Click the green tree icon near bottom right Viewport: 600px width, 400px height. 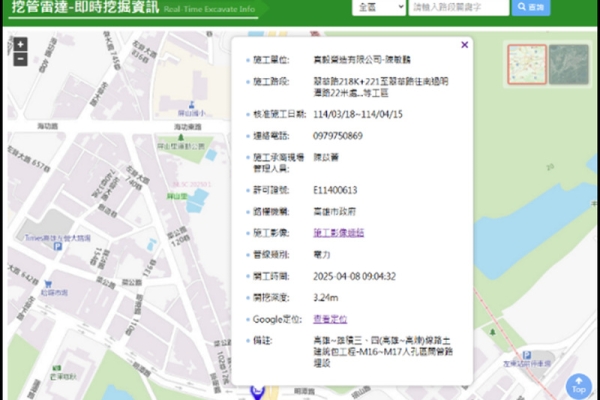coord(493,332)
